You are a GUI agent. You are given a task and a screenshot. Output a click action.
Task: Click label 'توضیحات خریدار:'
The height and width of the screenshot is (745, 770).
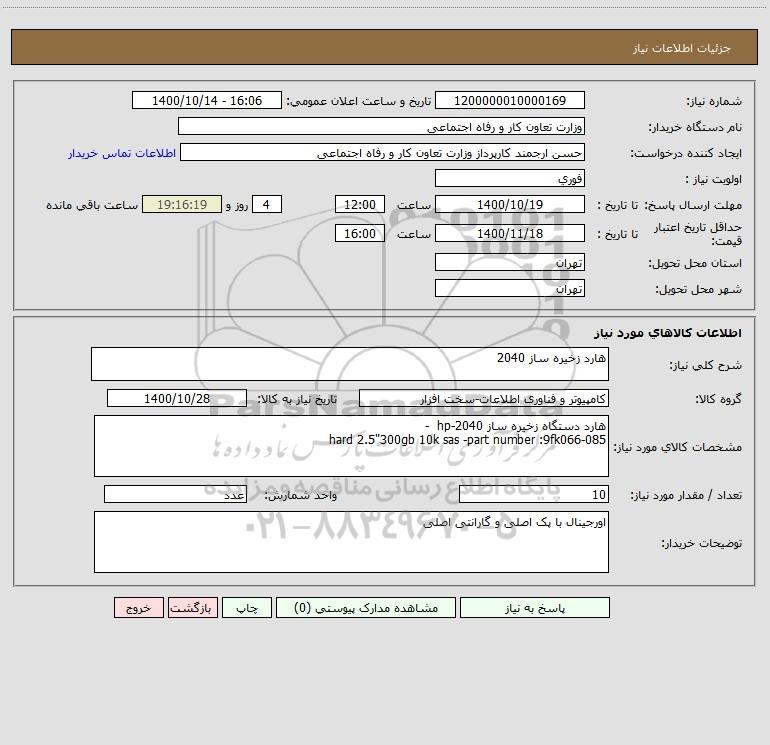click(701, 544)
